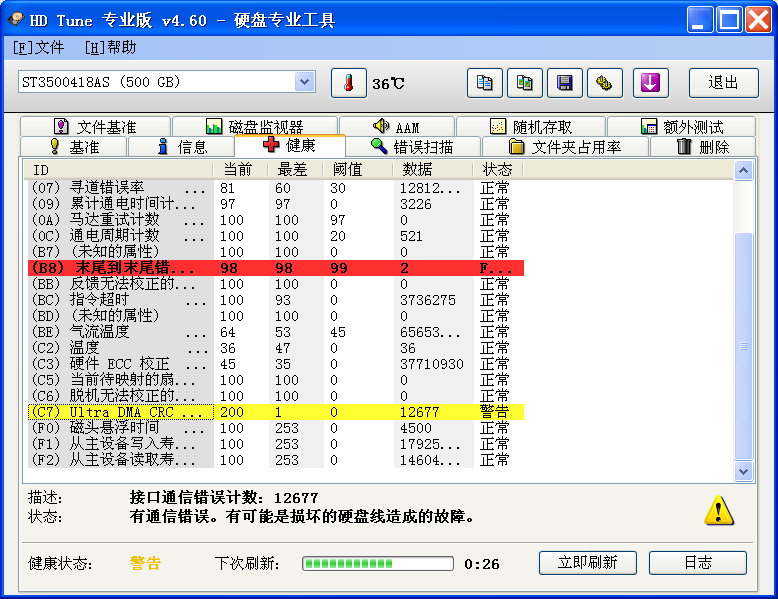
Task: Select the (F1) 从主设备写入寿 row
Action: pos(276,444)
